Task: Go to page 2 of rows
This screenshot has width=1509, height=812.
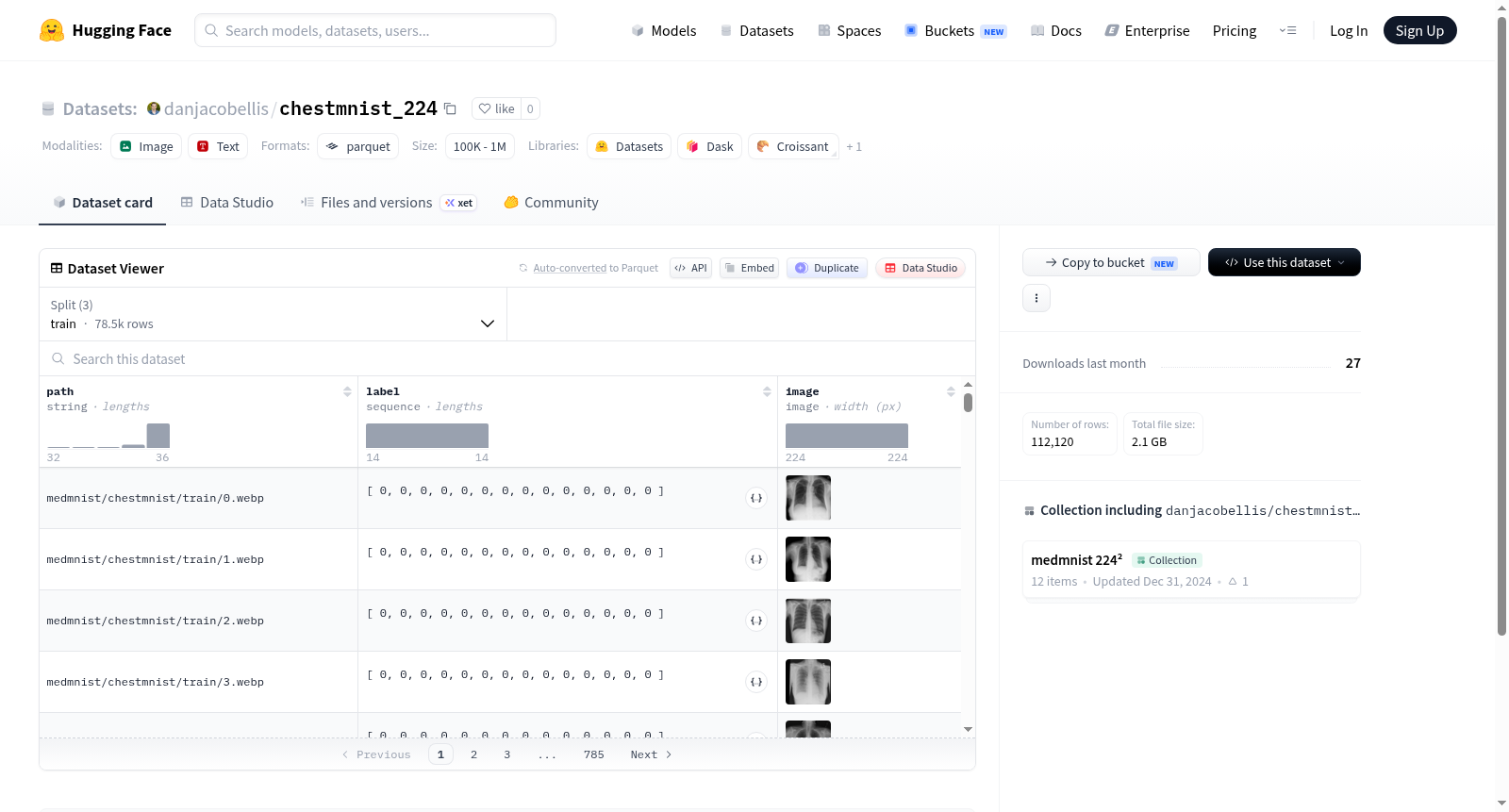Action: 473,754
